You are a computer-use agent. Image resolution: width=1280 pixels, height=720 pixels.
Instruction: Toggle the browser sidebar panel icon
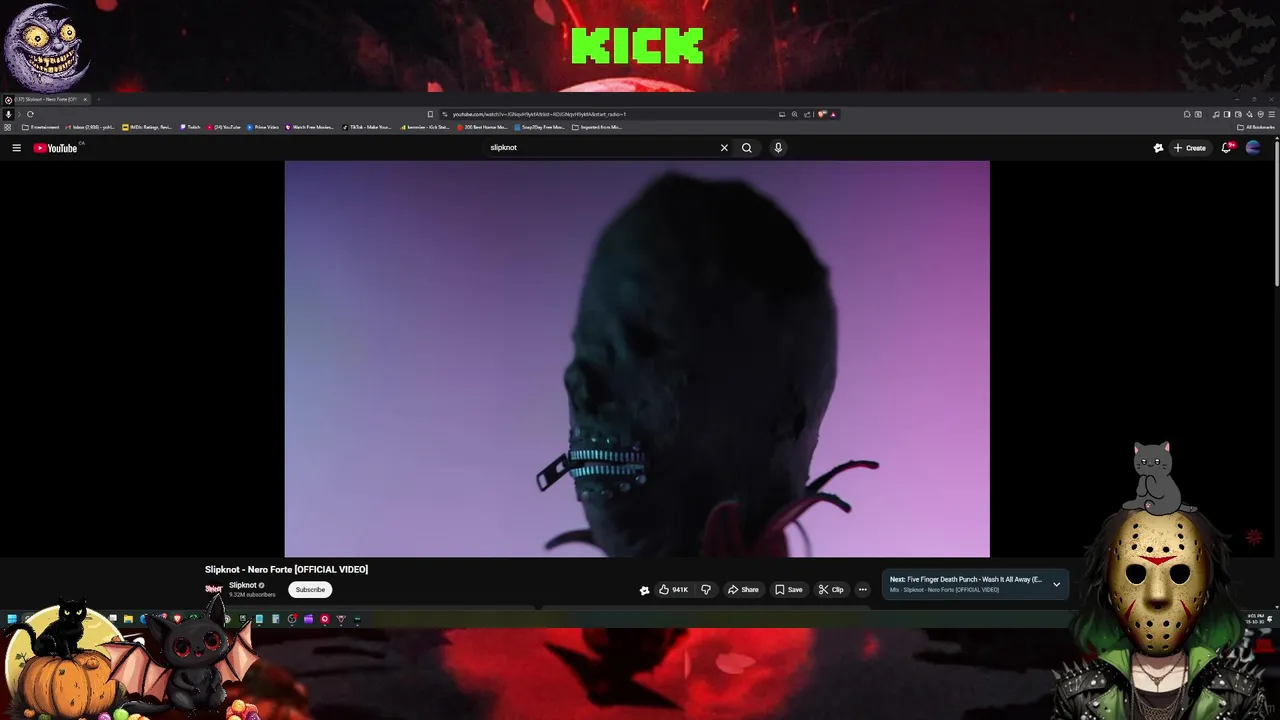[x=1227, y=114]
